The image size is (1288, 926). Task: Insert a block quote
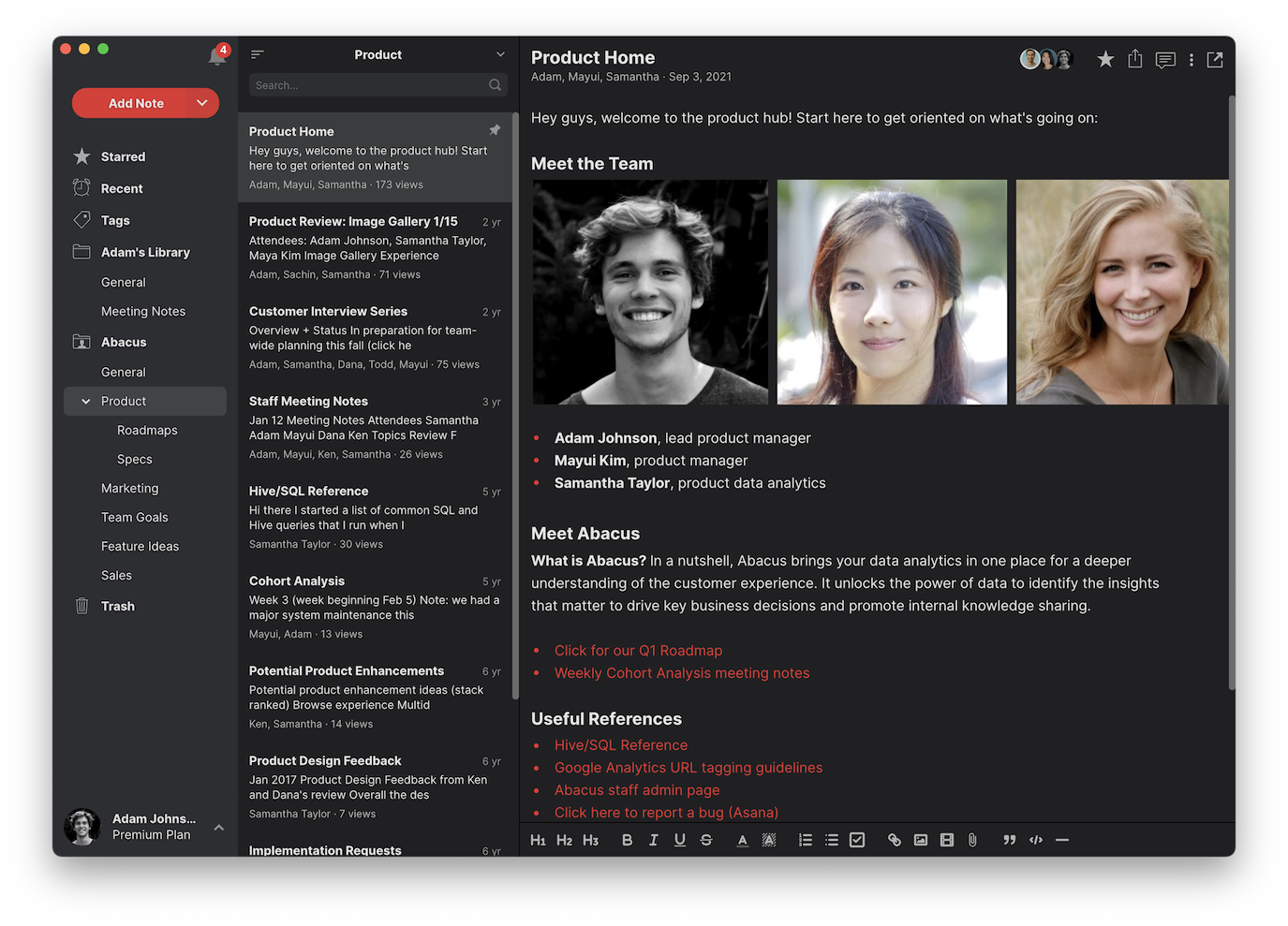pyautogui.click(x=1010, y=840)
